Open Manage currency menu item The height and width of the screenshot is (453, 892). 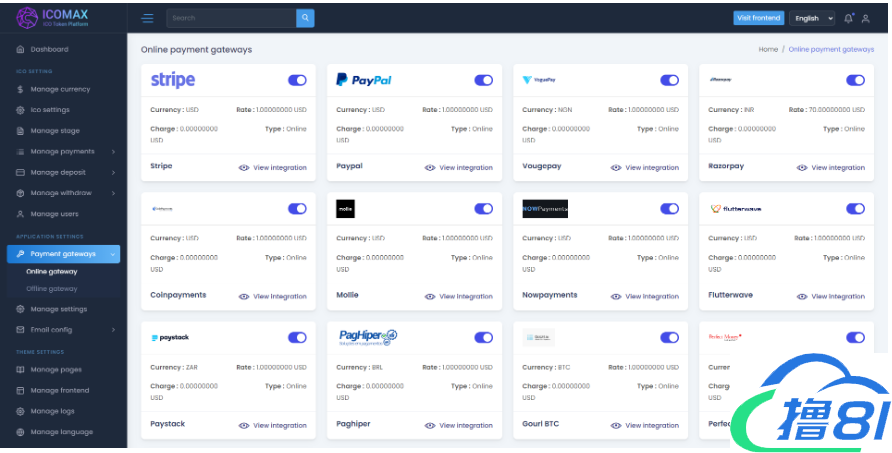click(x=59, y=89)
